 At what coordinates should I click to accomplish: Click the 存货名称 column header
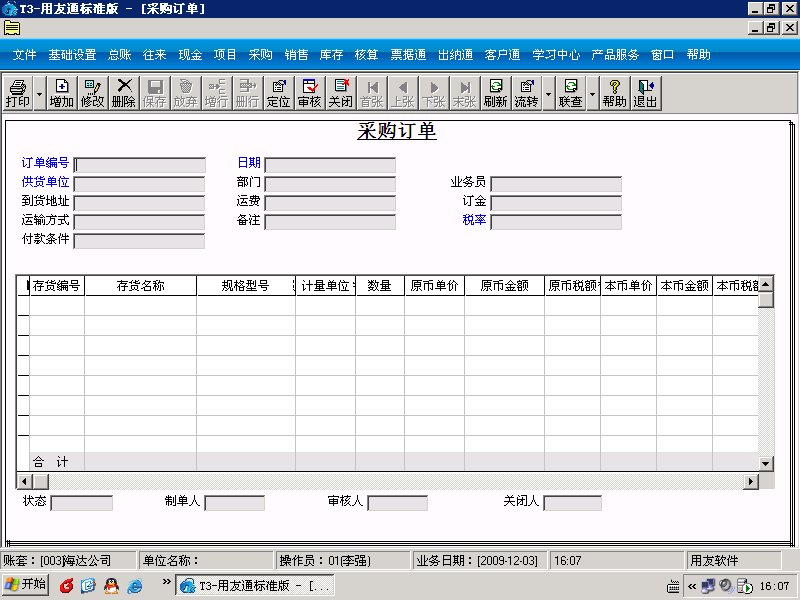pos(140,286)
